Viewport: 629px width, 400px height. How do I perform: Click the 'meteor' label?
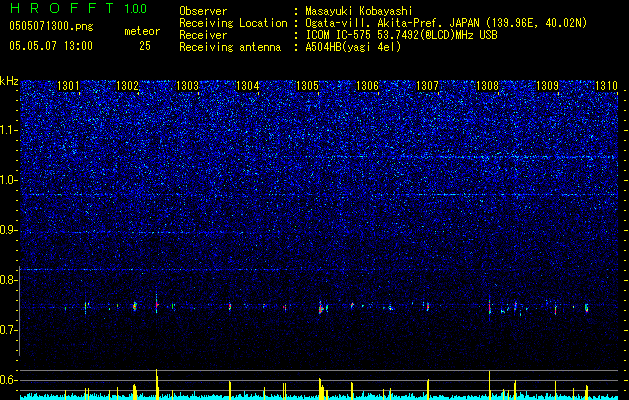click(x=142, y=31)
